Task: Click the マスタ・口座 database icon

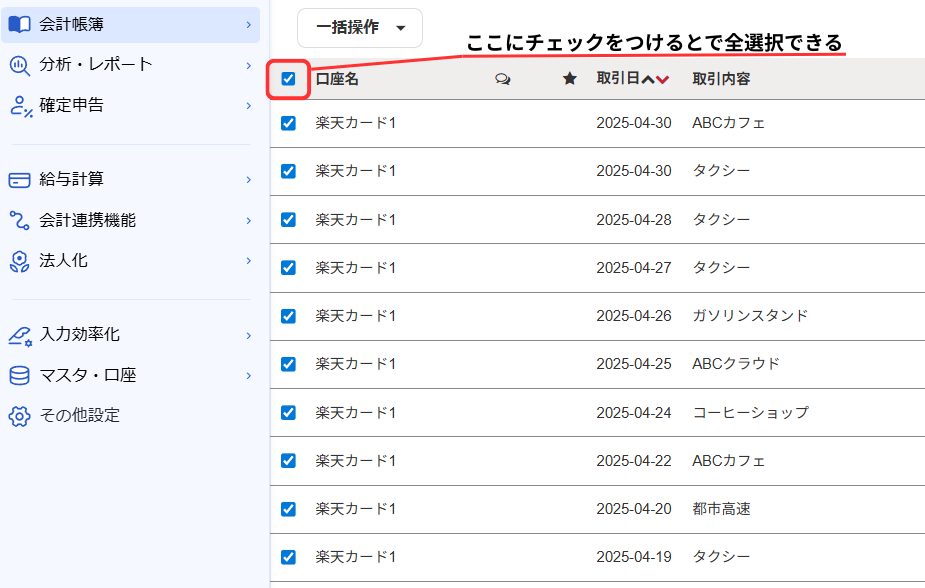Action: (x=19, y=376)
